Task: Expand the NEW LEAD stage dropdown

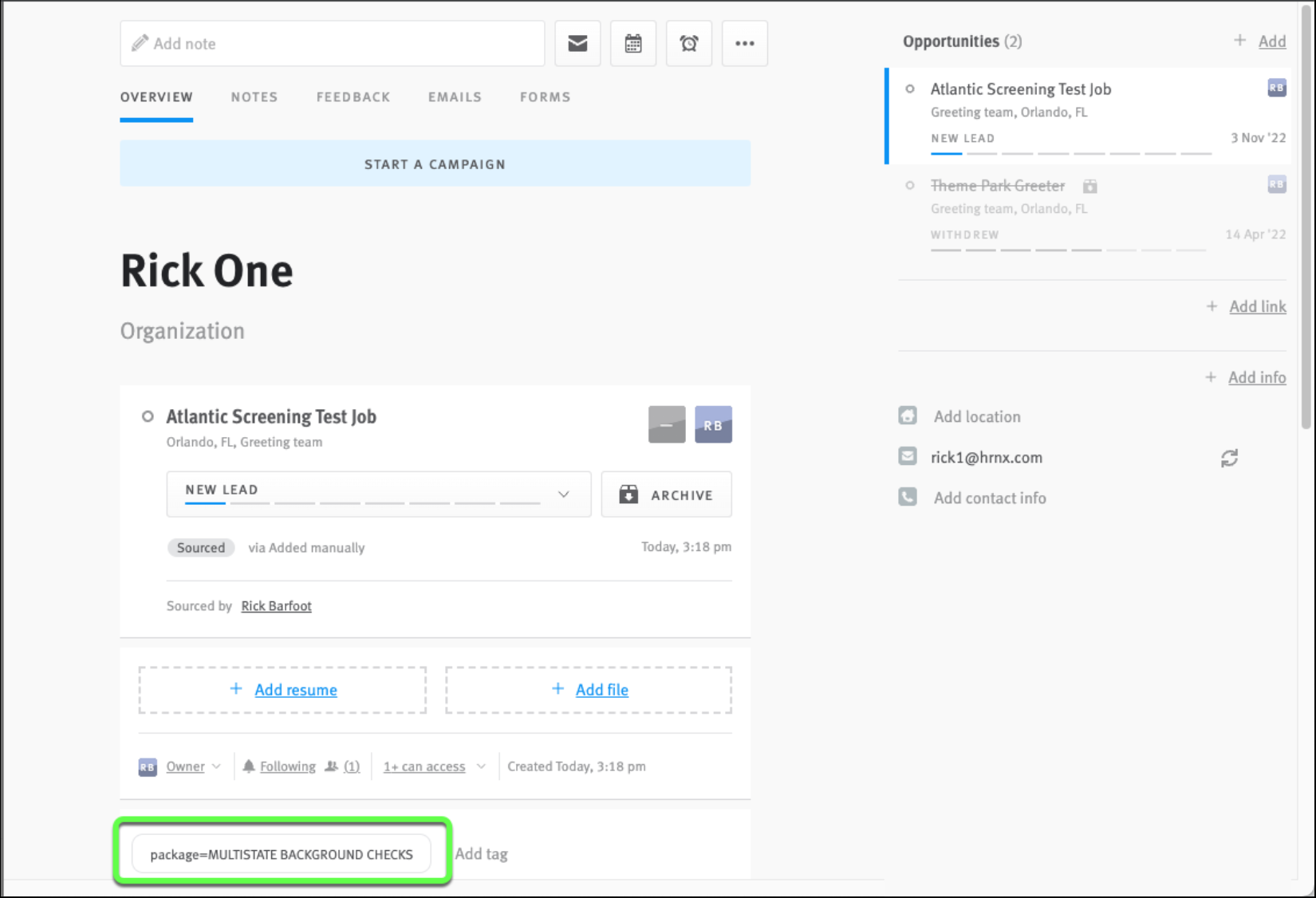Action: coord(566,494)
